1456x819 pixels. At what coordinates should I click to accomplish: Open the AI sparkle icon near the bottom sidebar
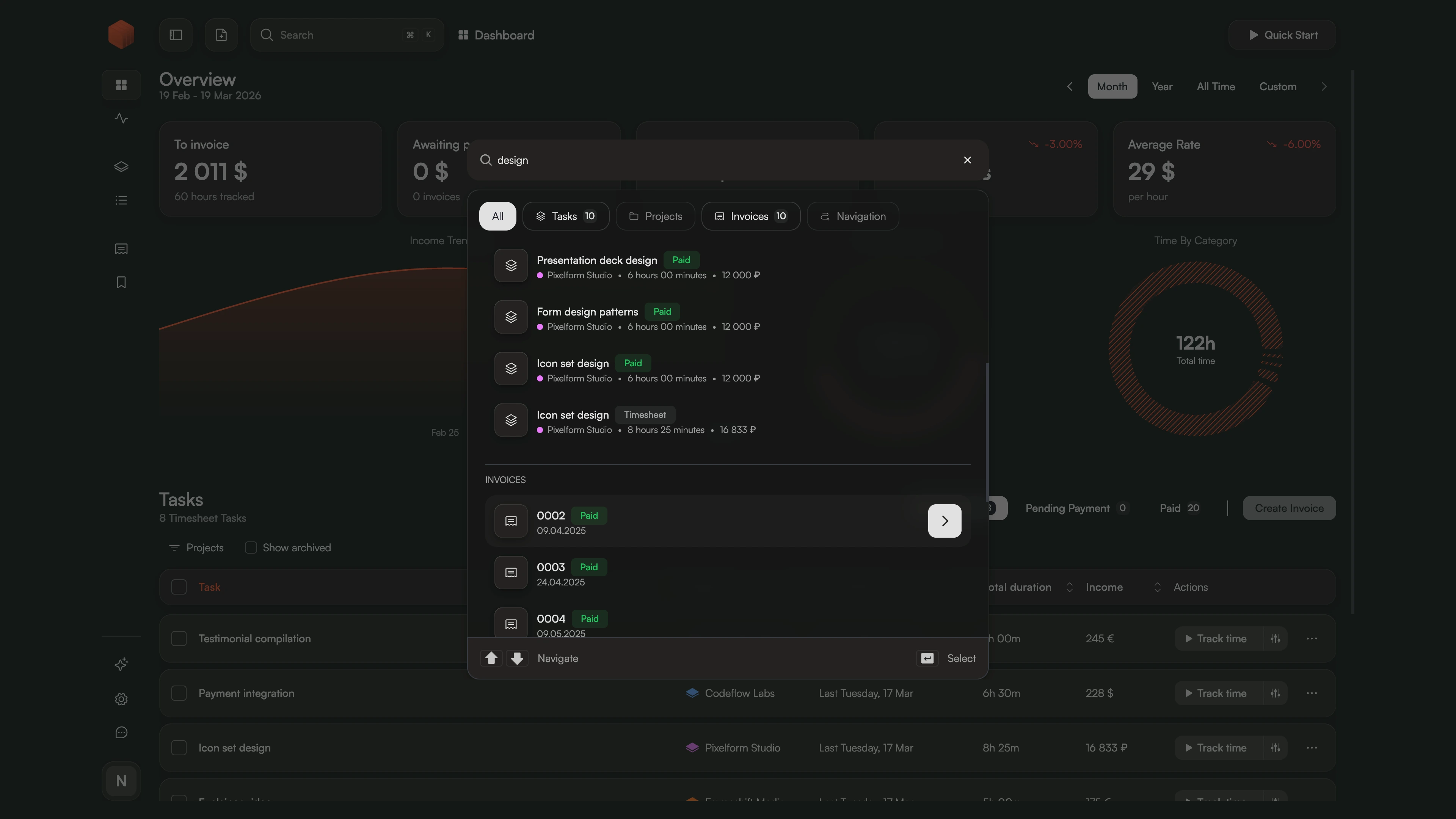coord(121,664)
